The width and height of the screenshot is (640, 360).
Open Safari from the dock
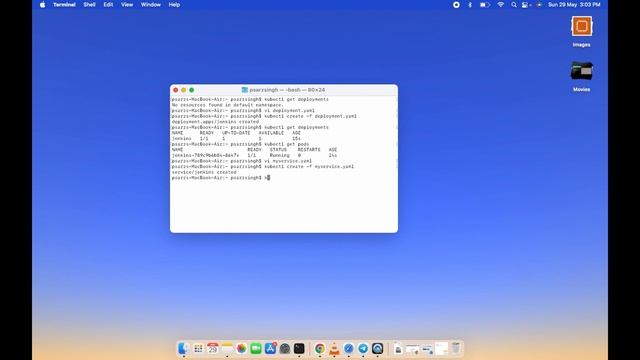click(349, 349)
